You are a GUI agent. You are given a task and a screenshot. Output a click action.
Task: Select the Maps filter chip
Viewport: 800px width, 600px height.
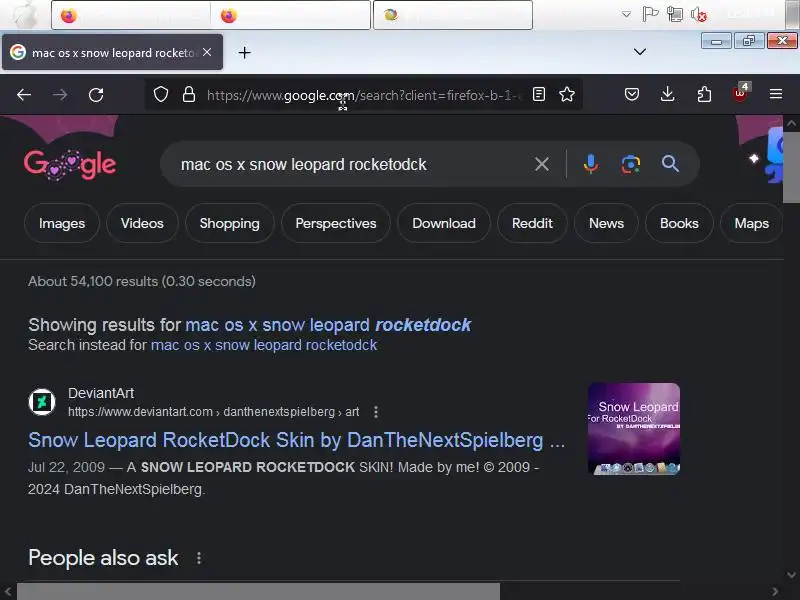pos(751,223)
